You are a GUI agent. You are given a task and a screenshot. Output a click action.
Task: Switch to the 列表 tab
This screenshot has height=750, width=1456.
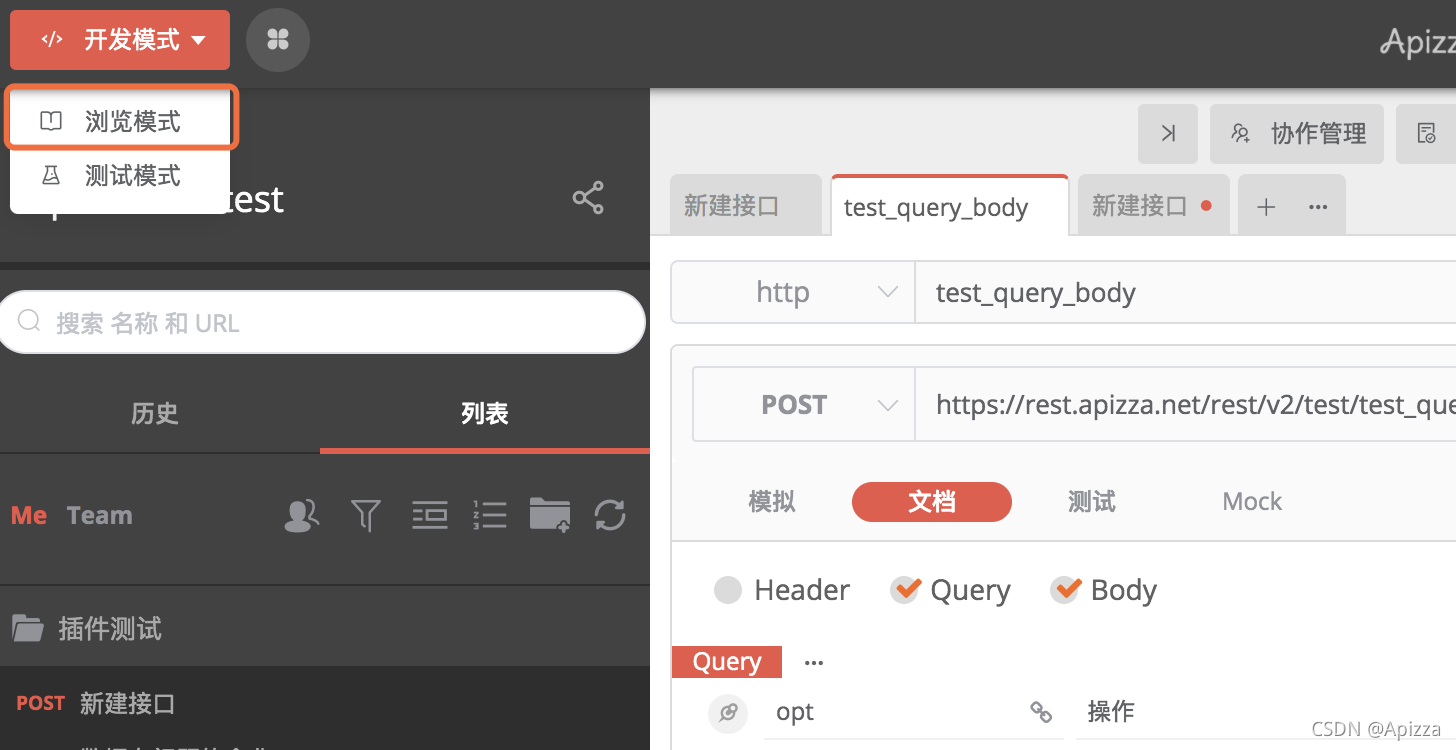tap(485, 413)
